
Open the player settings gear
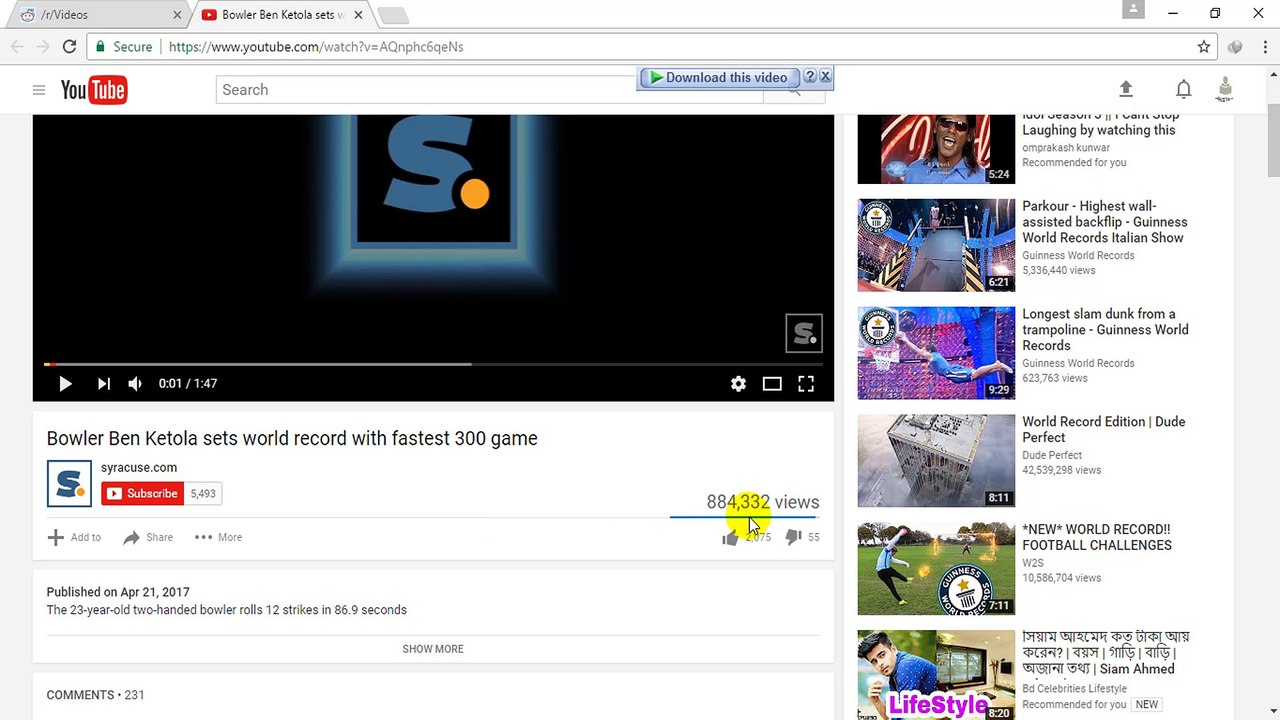[738, 384]
